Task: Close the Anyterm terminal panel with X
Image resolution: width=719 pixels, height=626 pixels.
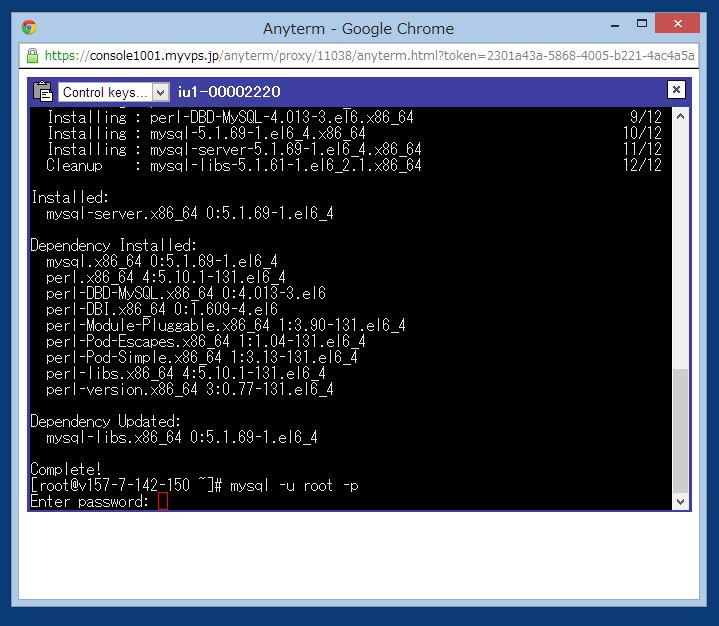Action: [676, 90]
